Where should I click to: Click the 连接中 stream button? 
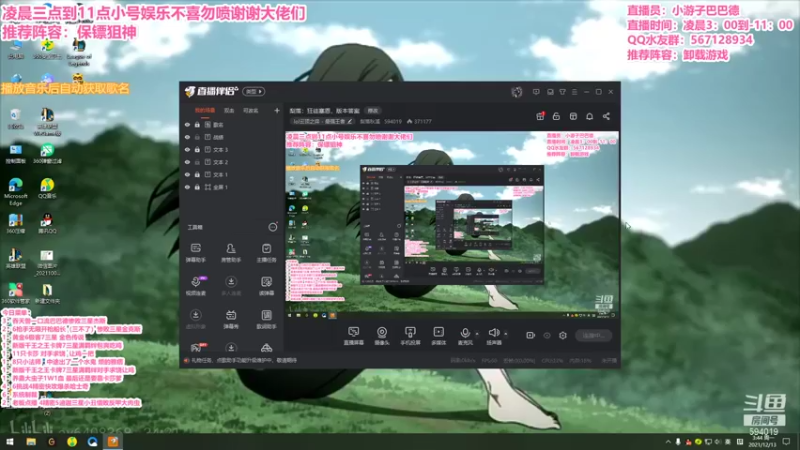(x=593, y=335)
